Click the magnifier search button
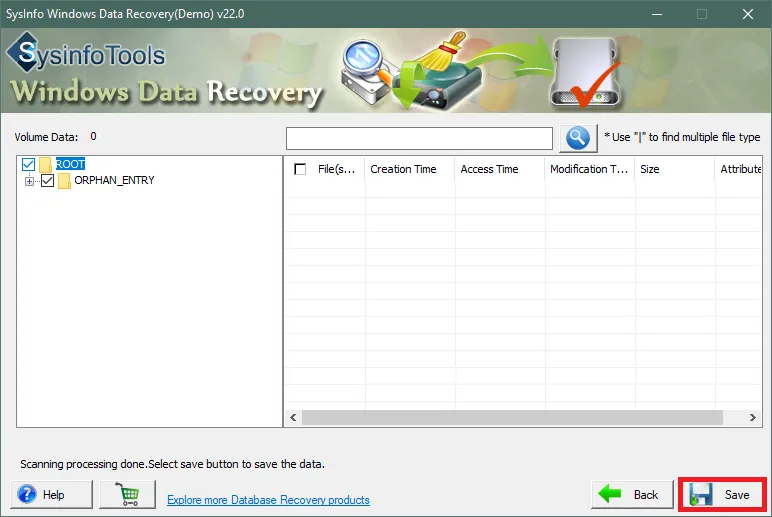772x517 pixels. (578, 138)
